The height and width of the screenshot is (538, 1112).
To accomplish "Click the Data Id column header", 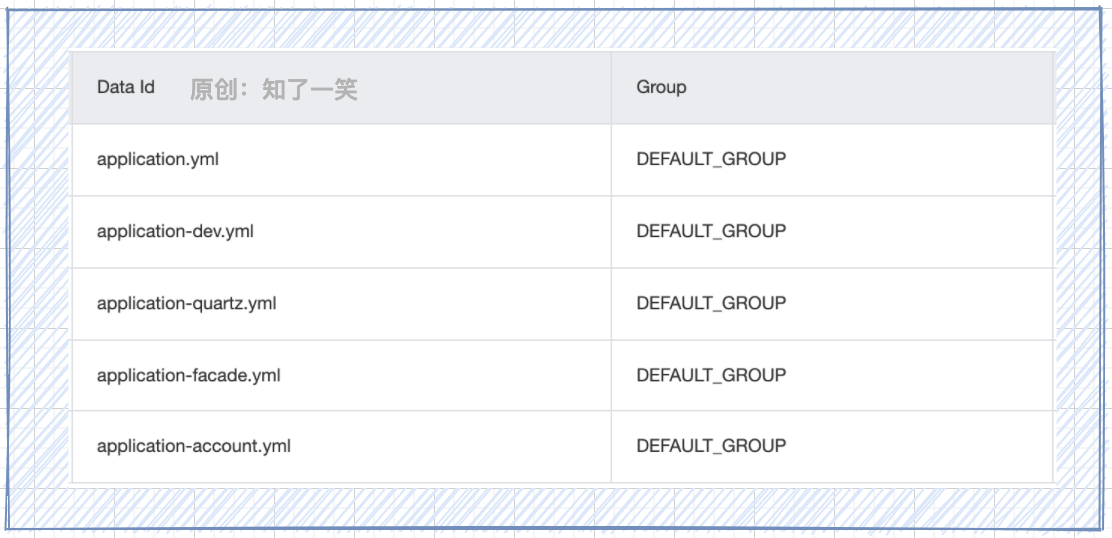I will click(126, 88).
